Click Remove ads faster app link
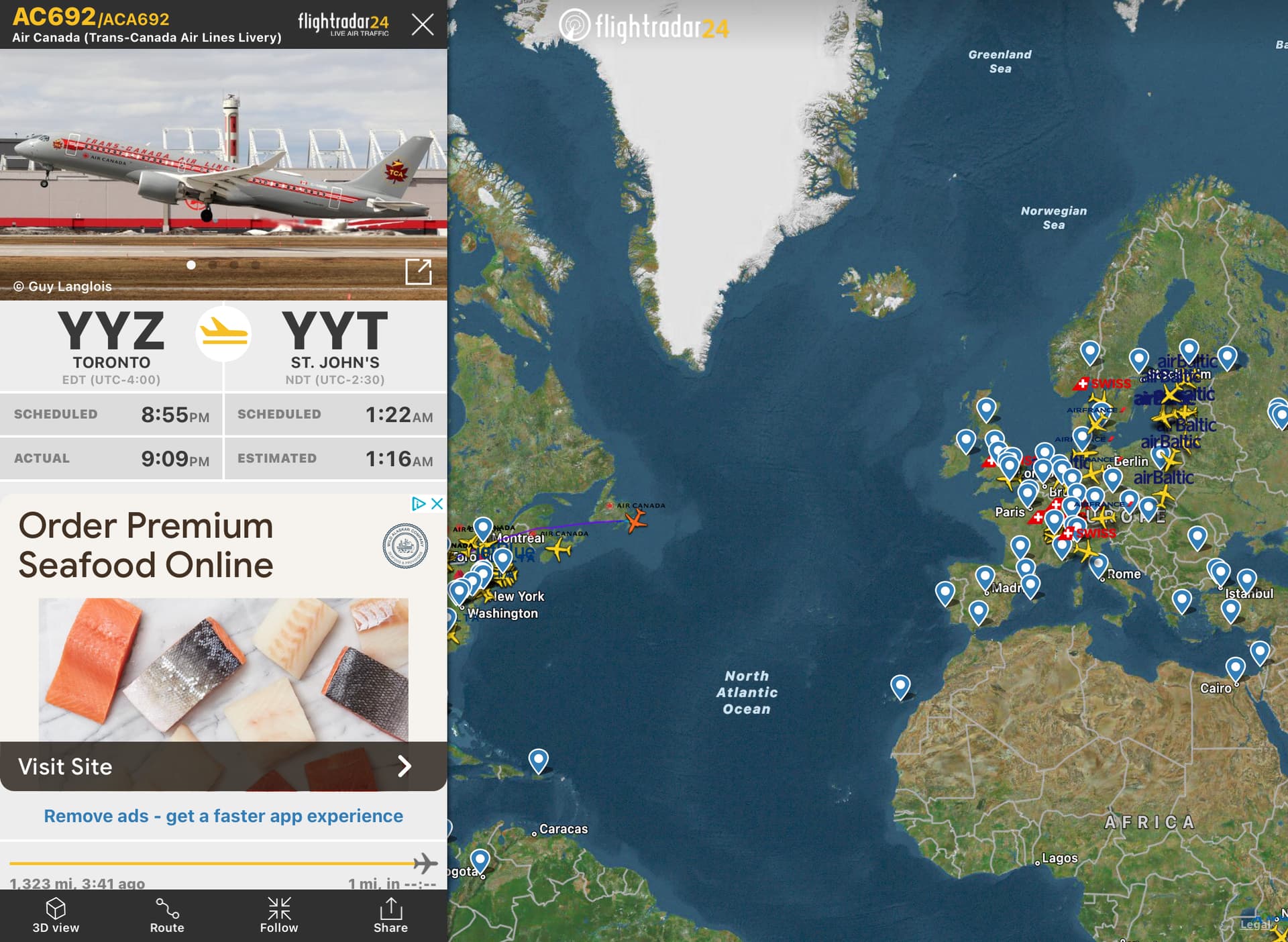Viewport: 1288px width, 942px height. click(x=223, y=816)
